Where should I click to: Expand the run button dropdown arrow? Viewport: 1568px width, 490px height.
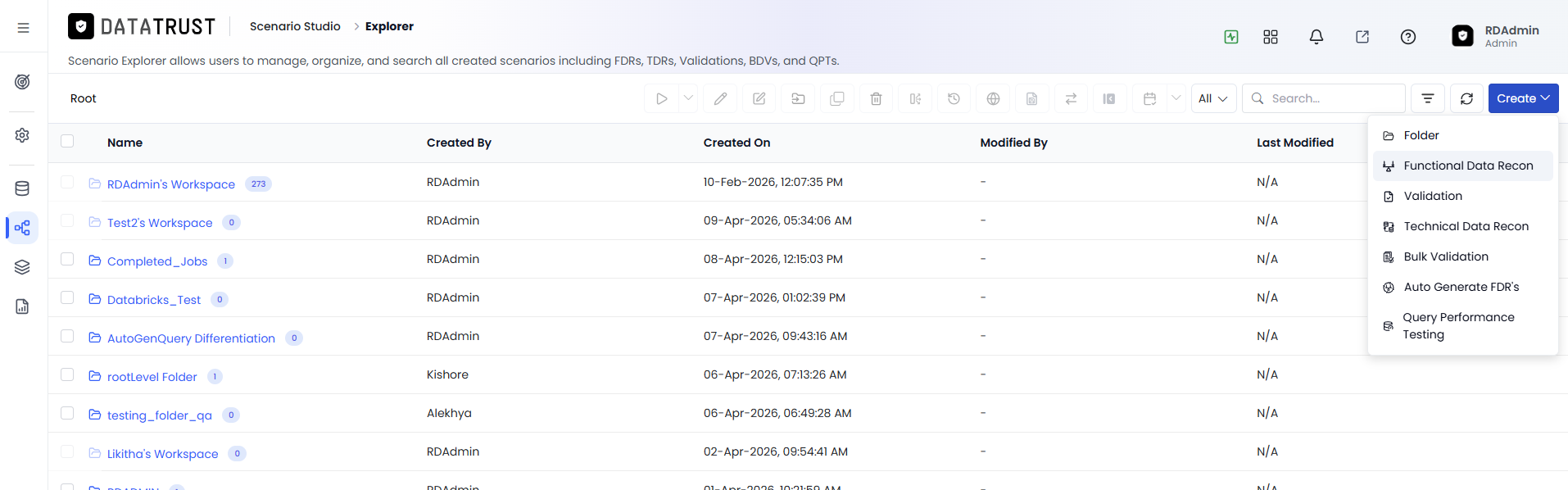tap(688, 98)
